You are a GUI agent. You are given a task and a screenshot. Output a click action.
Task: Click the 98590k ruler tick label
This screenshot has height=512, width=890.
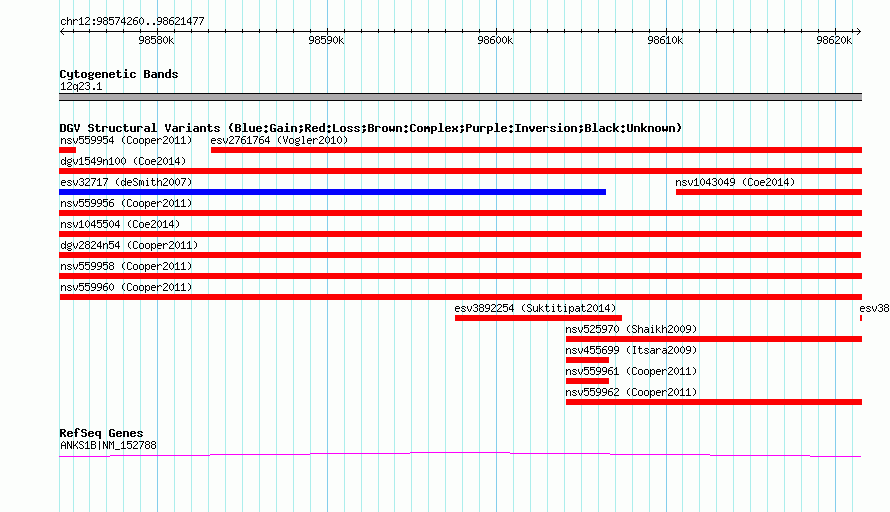tap(326, 40)
